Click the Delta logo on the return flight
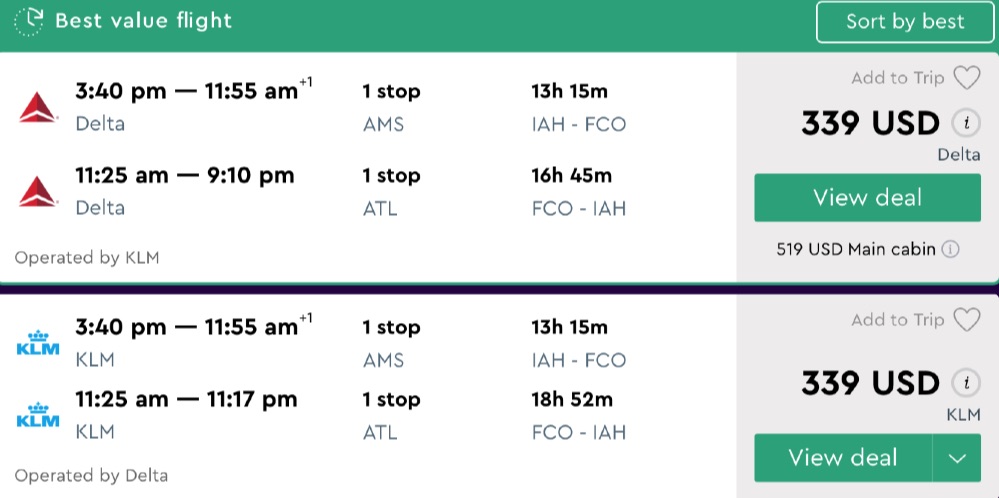 point(38,191)
